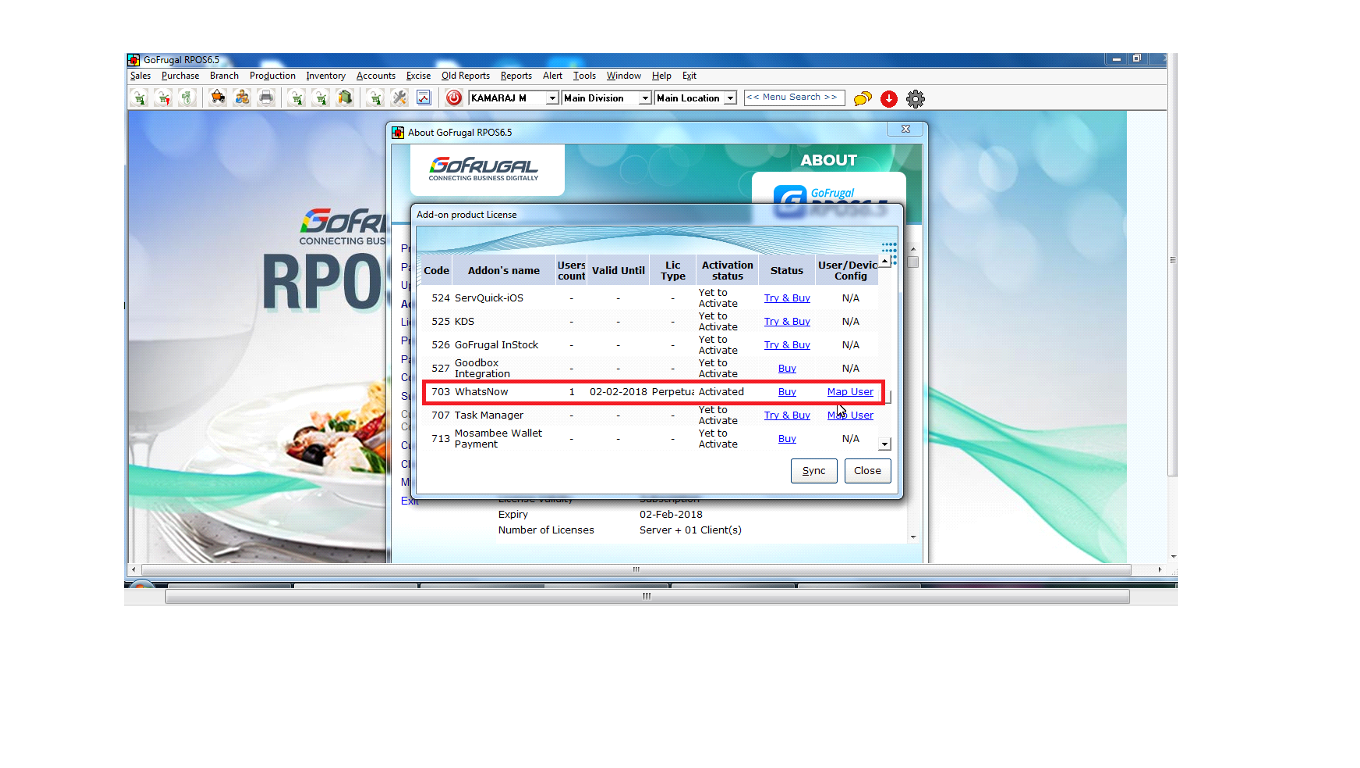Click the Server + 01 Client(s) text
1360x768 pixels.
click(x=690, y=530)
